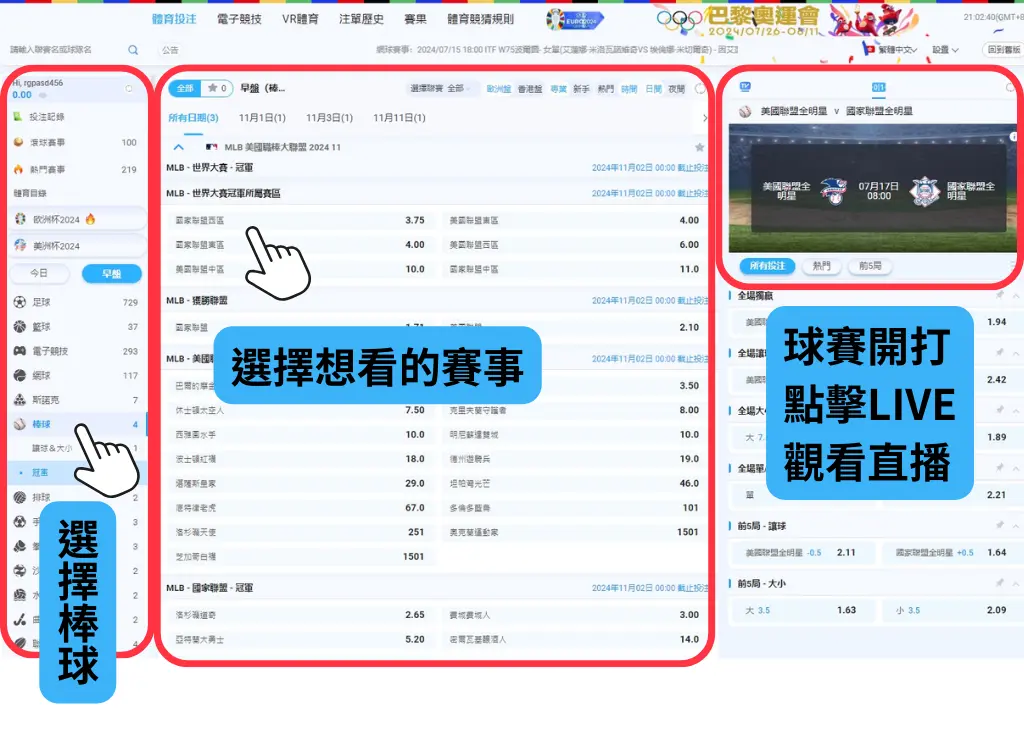The height and width of the screenshot is (732, 1024).
Task: Select 足球 football sport icon
Action: click(x=20, y=302)
